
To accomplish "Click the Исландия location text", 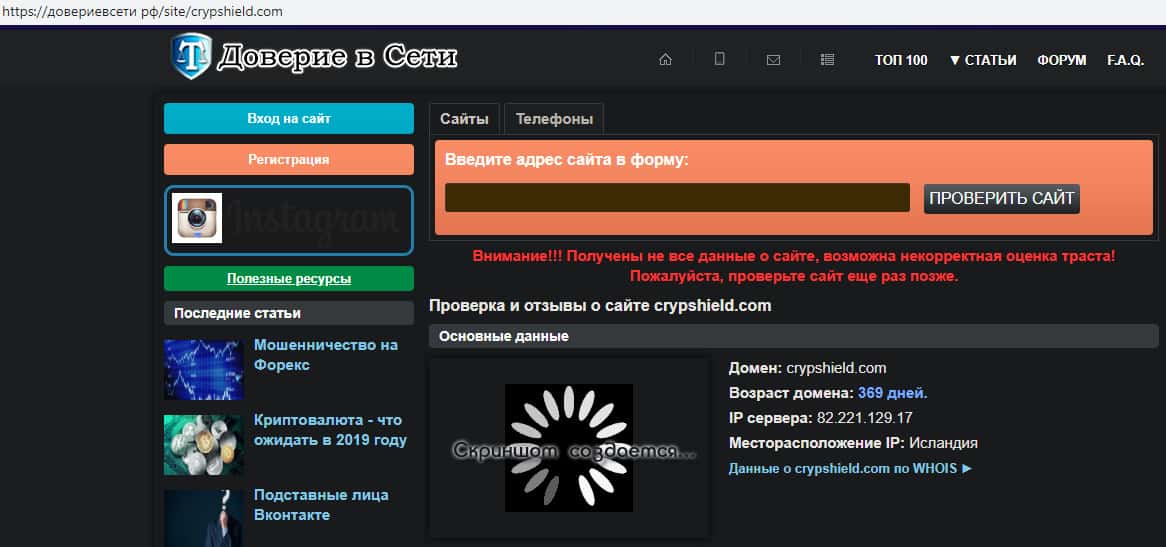I will coord(943,443).
